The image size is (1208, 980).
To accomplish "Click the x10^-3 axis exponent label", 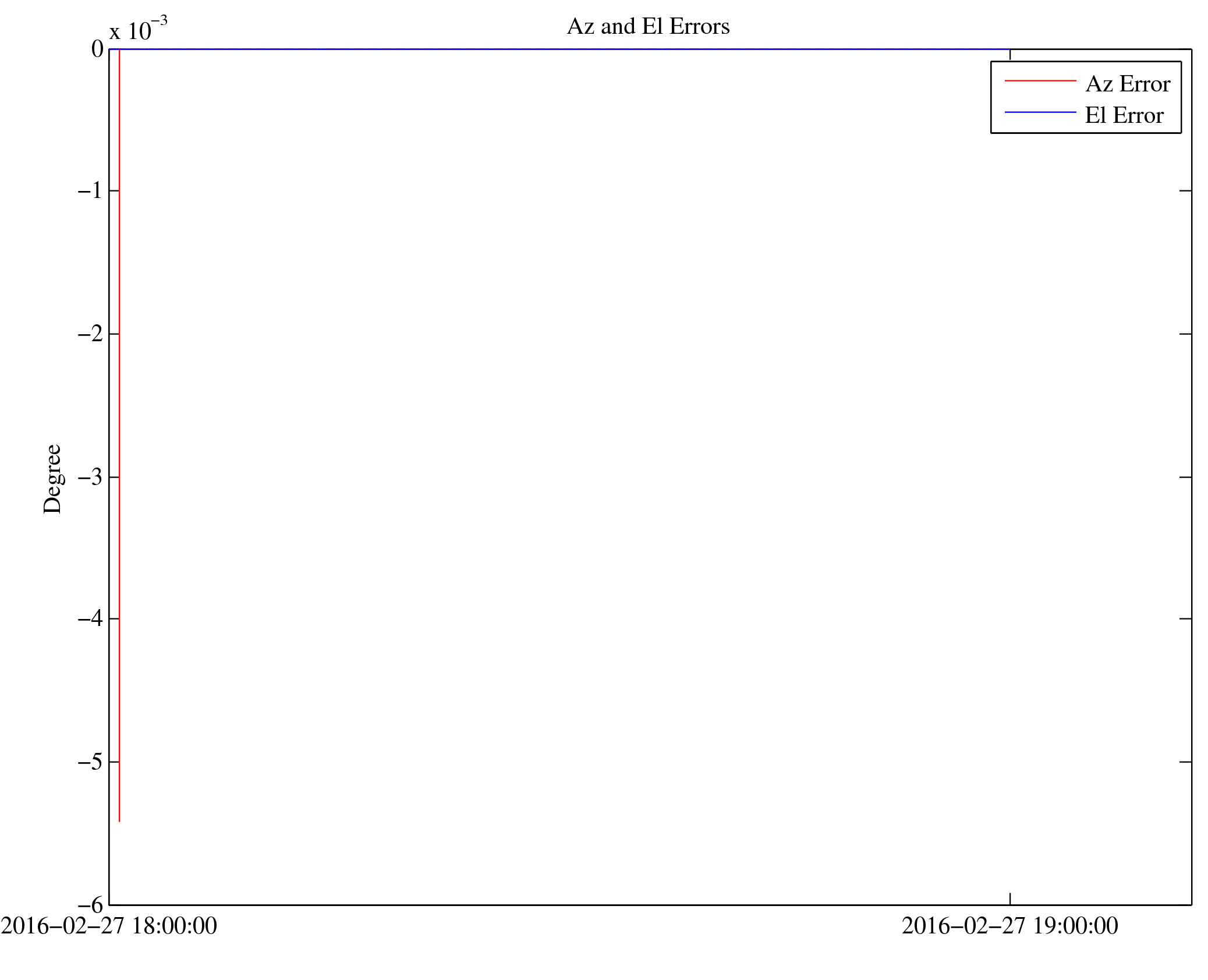I will [139, 29].
